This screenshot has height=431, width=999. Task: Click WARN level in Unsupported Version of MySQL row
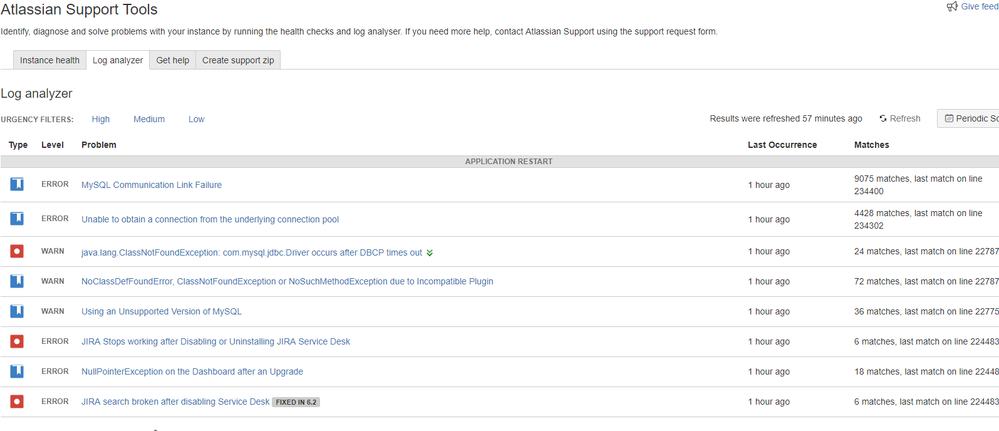(x=53, y=310)
